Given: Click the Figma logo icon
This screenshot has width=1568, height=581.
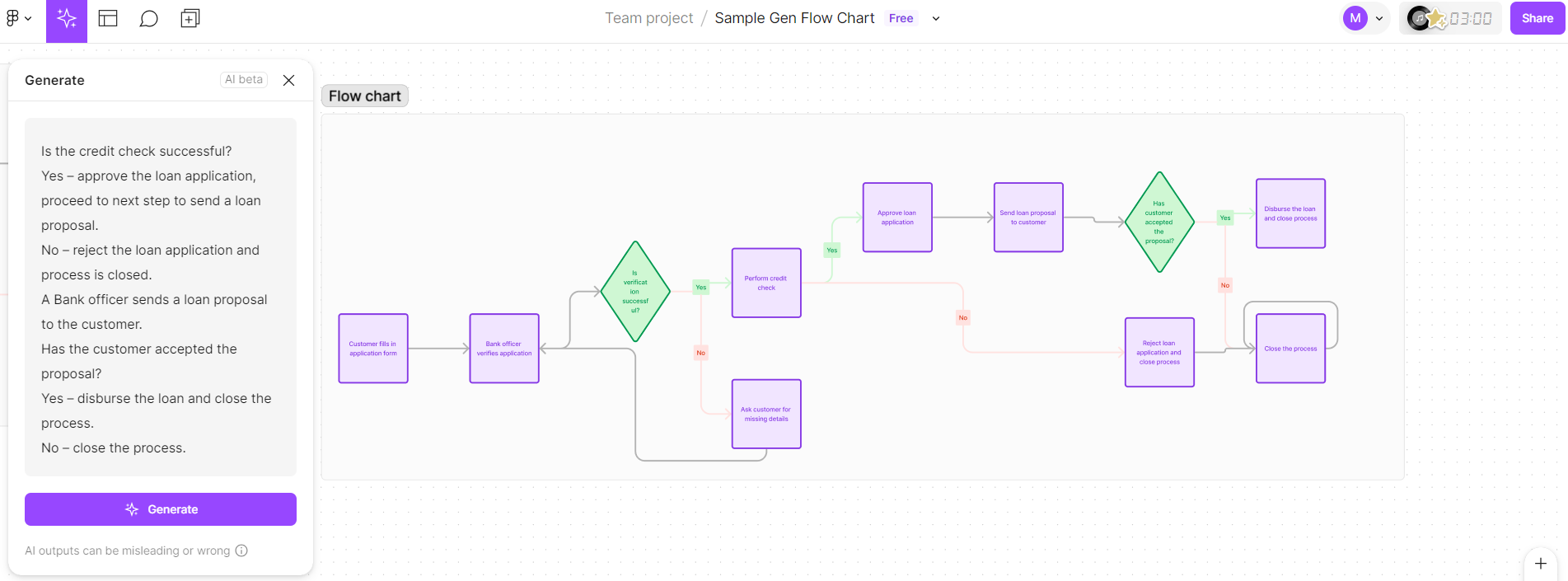Looking at the screenshot, I should 12,17.
